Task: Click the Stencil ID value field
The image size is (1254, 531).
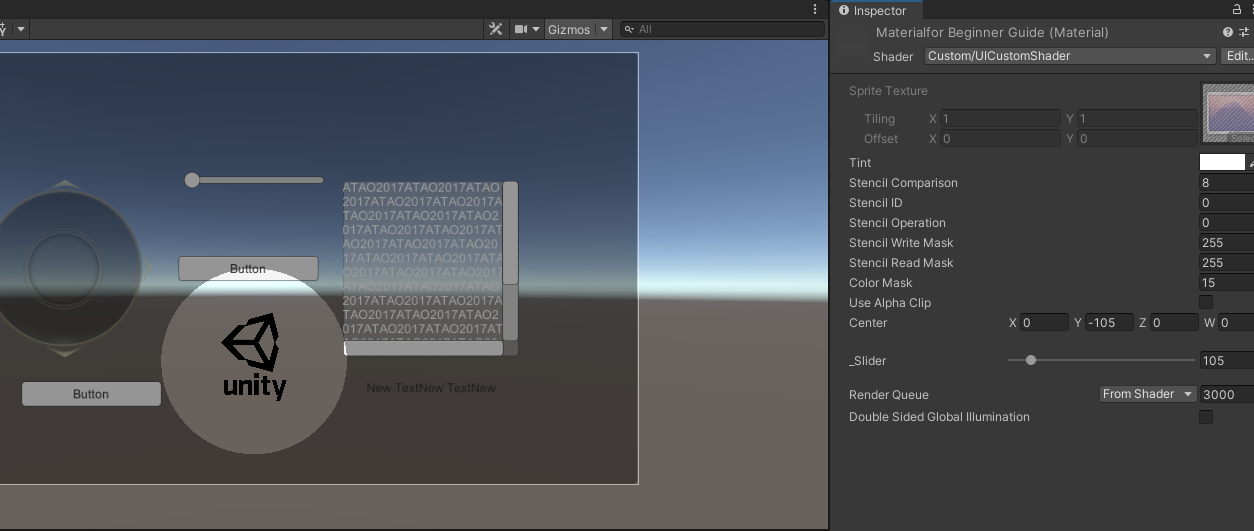Action: click(x=1226, y=203)
